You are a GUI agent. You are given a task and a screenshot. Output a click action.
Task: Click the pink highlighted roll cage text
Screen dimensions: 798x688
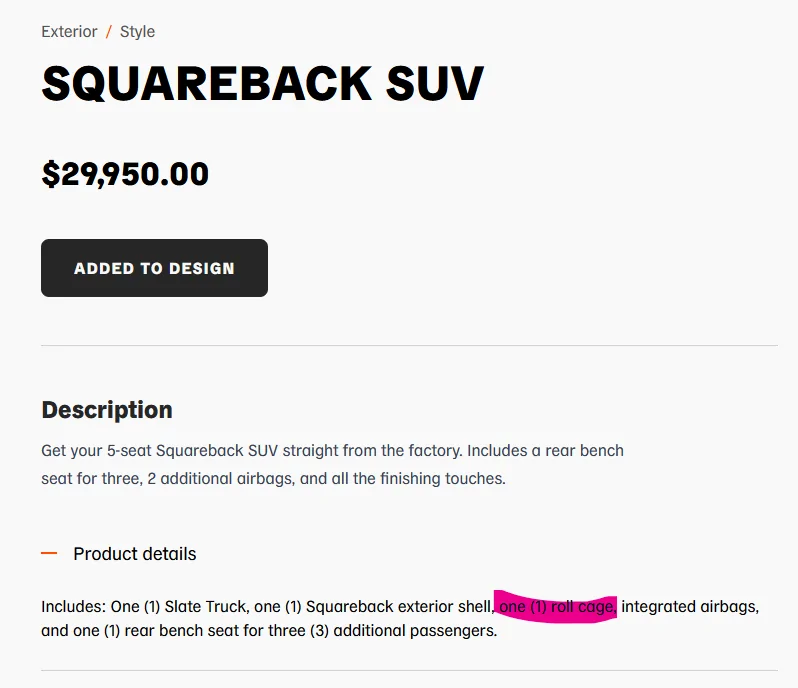tap(557, 607)
